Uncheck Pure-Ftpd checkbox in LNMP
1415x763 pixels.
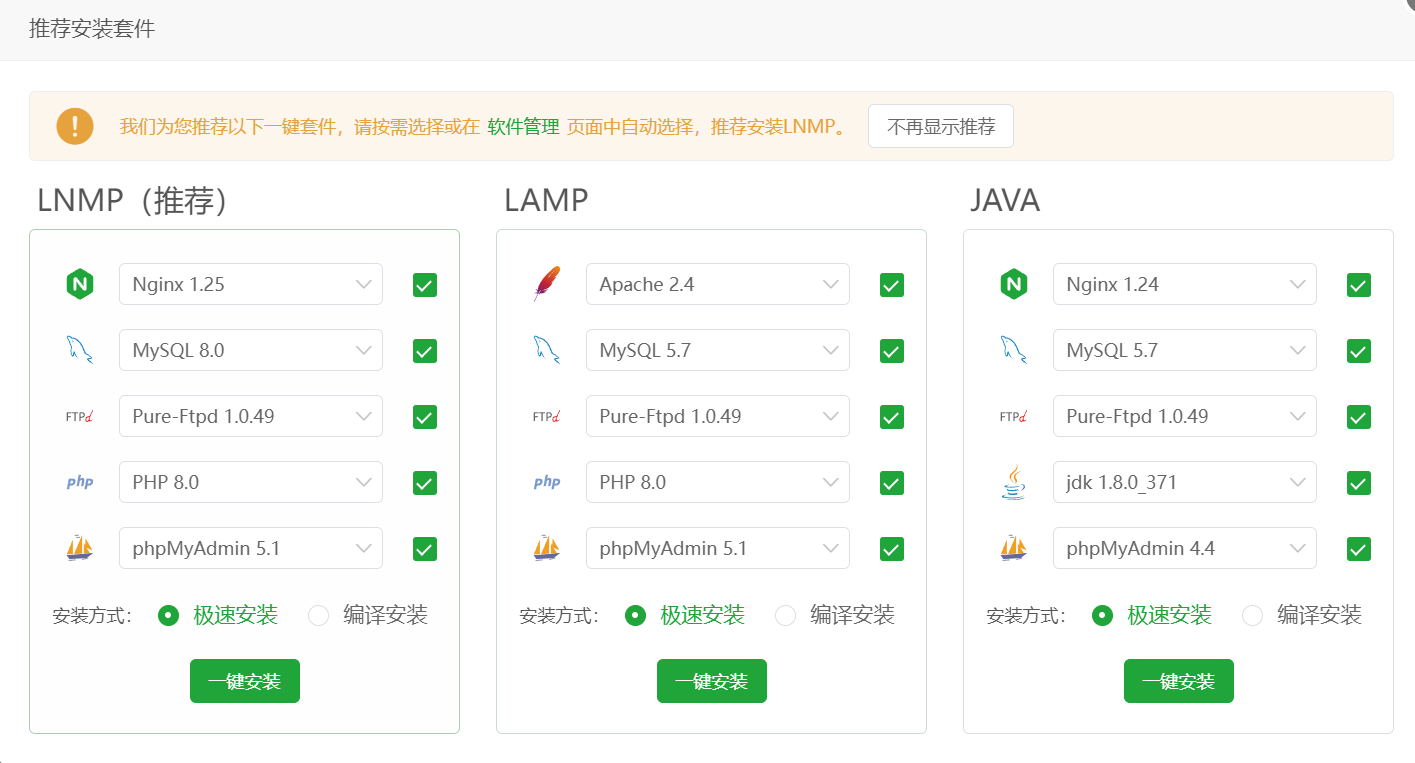pos(425,417)
